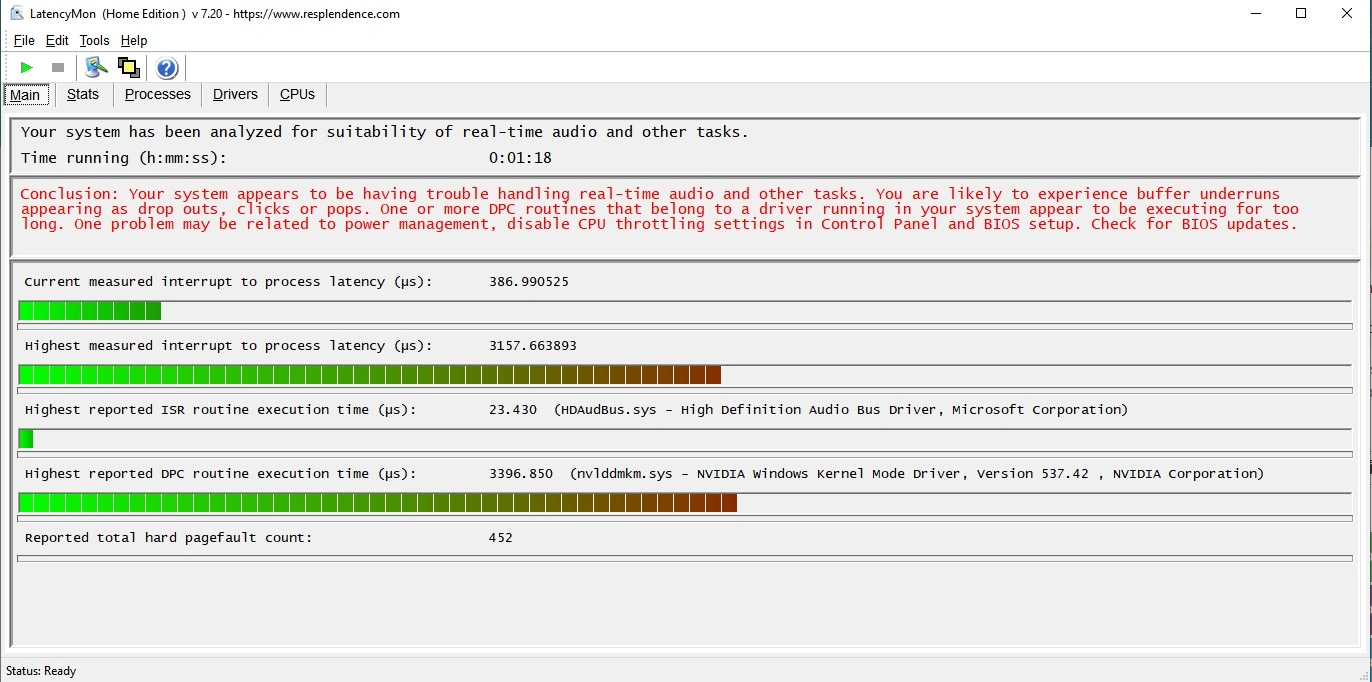Viewport: 1372px width, 682px height.
Task: Switch to the Drivers tab
Action: 235,94
